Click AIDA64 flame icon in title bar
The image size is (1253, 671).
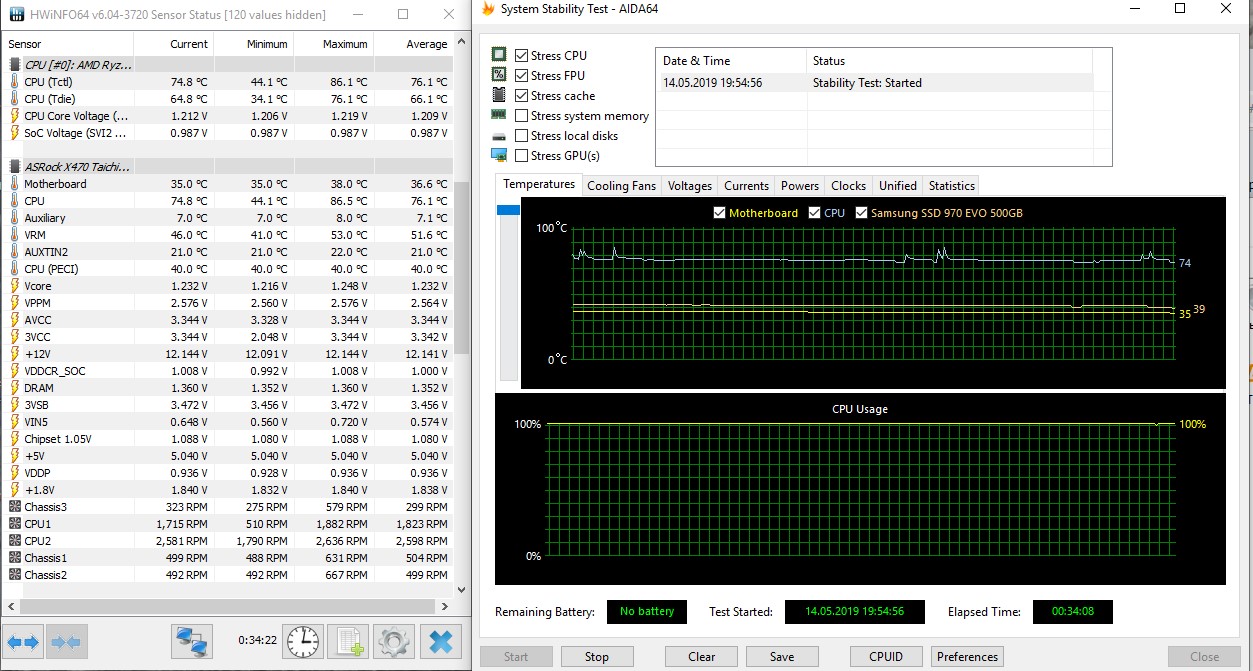[x=488, y=9]
